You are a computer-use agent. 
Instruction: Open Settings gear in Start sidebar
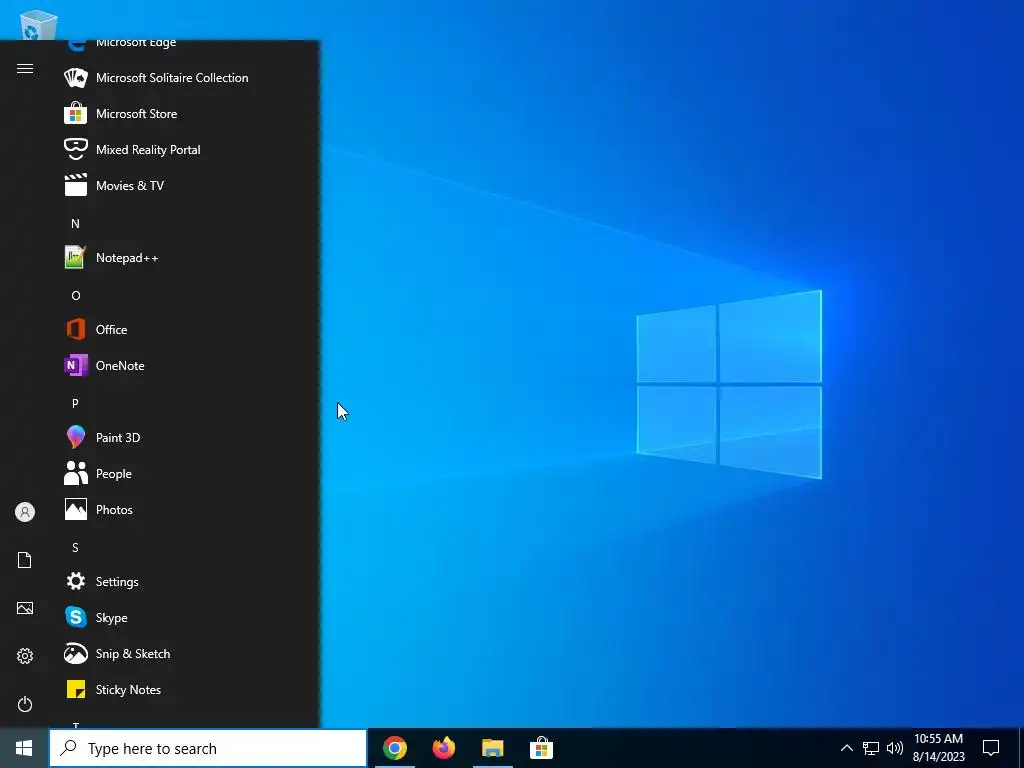25,656
